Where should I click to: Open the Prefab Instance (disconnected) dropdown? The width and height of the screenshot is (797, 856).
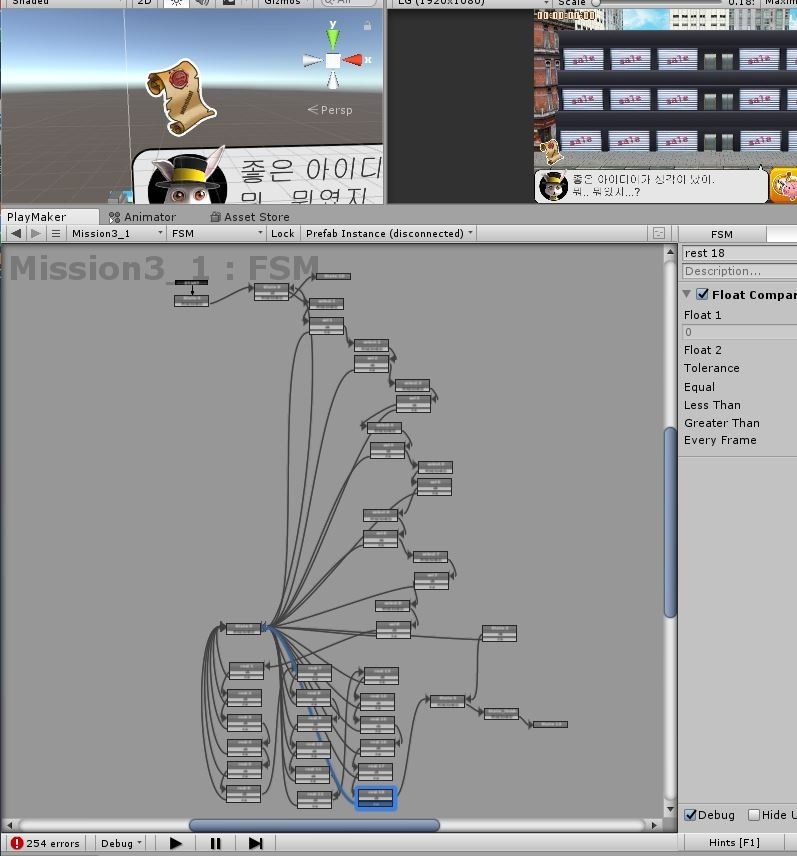389,234
